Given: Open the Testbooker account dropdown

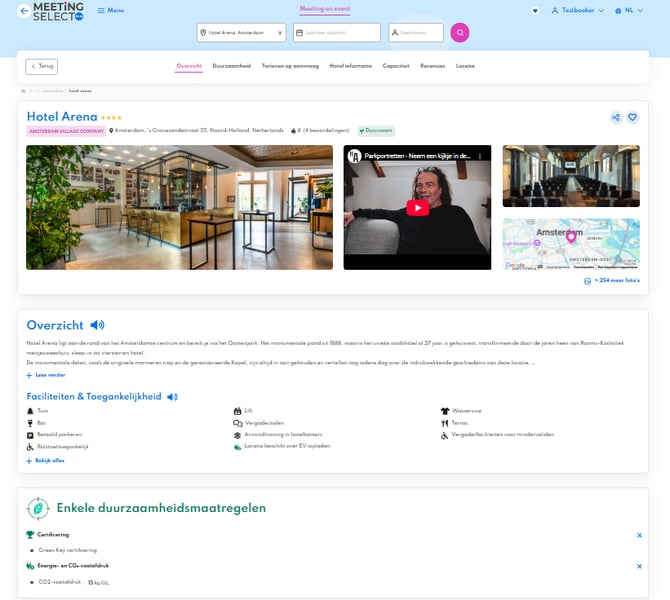Looking at the screenshot, I should [x=578, y=11].
